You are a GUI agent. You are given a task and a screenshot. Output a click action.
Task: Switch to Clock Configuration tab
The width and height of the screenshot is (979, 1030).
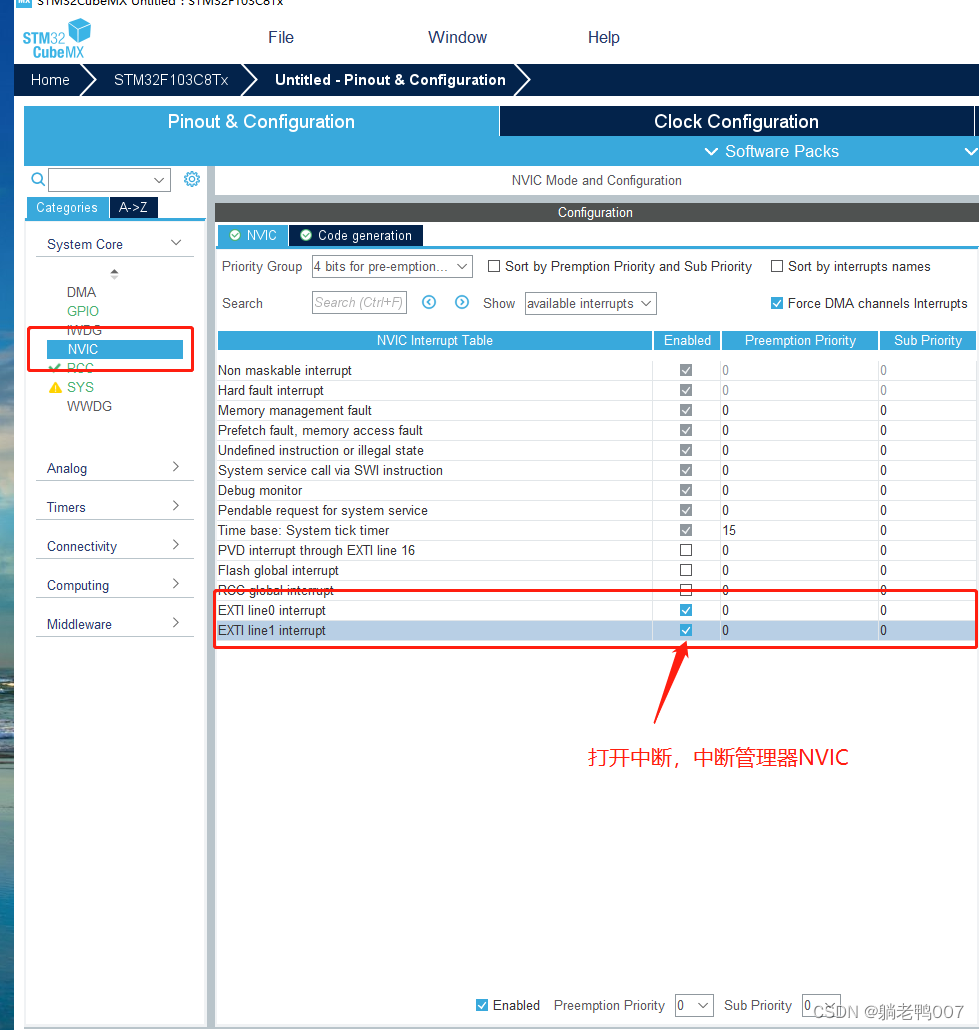coord(736,122)
